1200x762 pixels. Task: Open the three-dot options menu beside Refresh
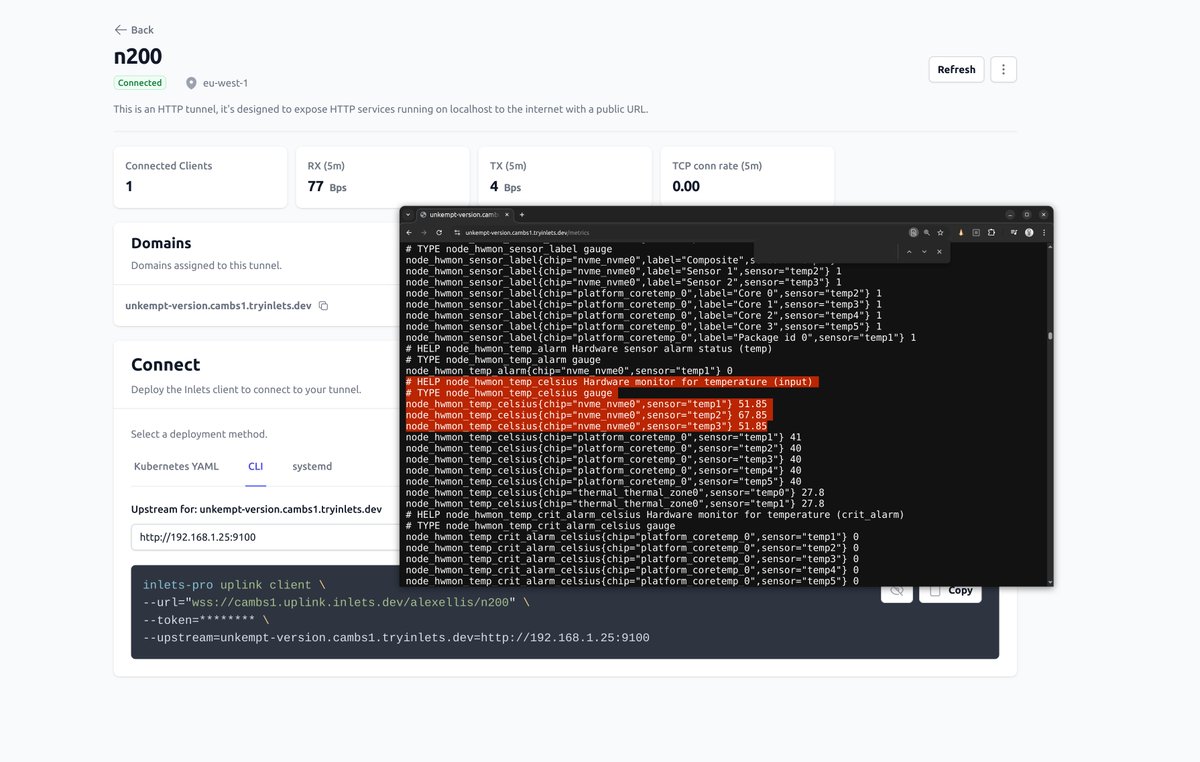(1003, 69)
